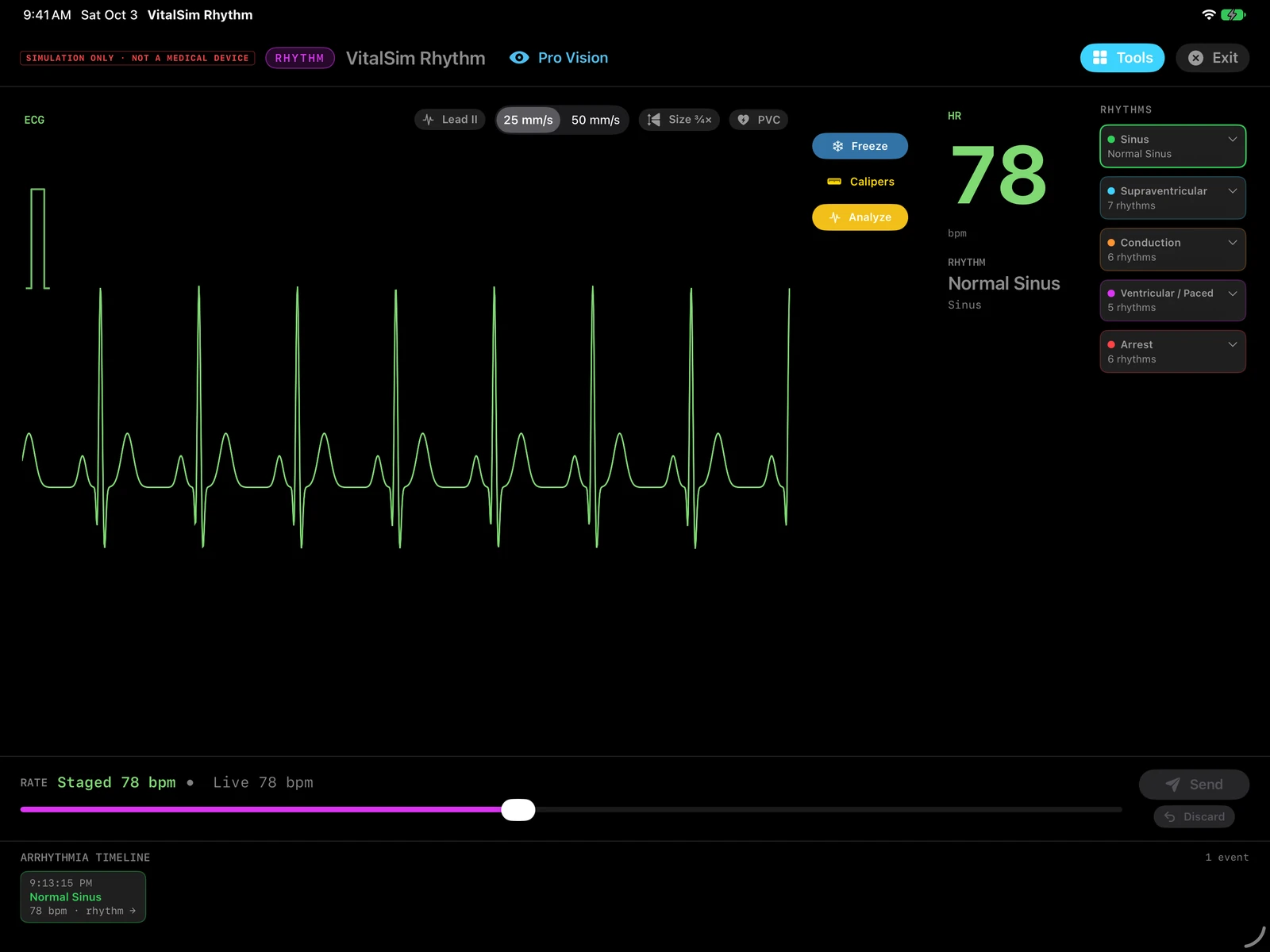This screenshot has width=1270, height=952.
Task: Click the Send button
Action: click(1194, 785)
